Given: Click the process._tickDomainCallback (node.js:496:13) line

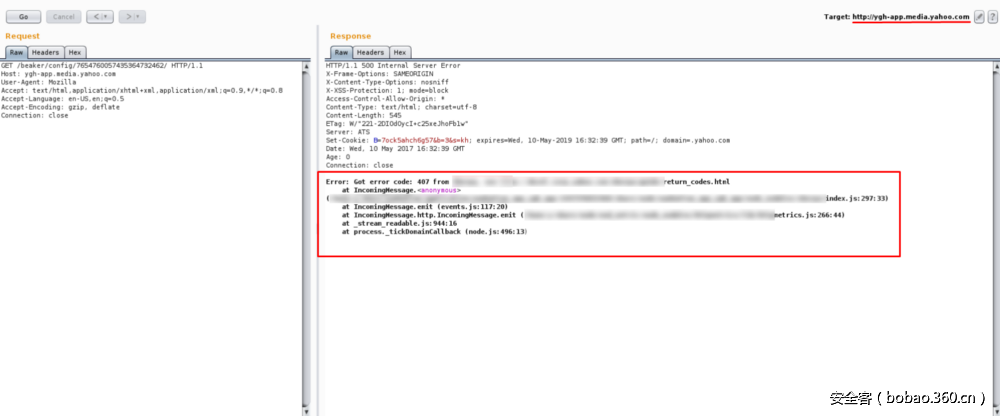Looking at the screenshot, I should pos(434,232).
